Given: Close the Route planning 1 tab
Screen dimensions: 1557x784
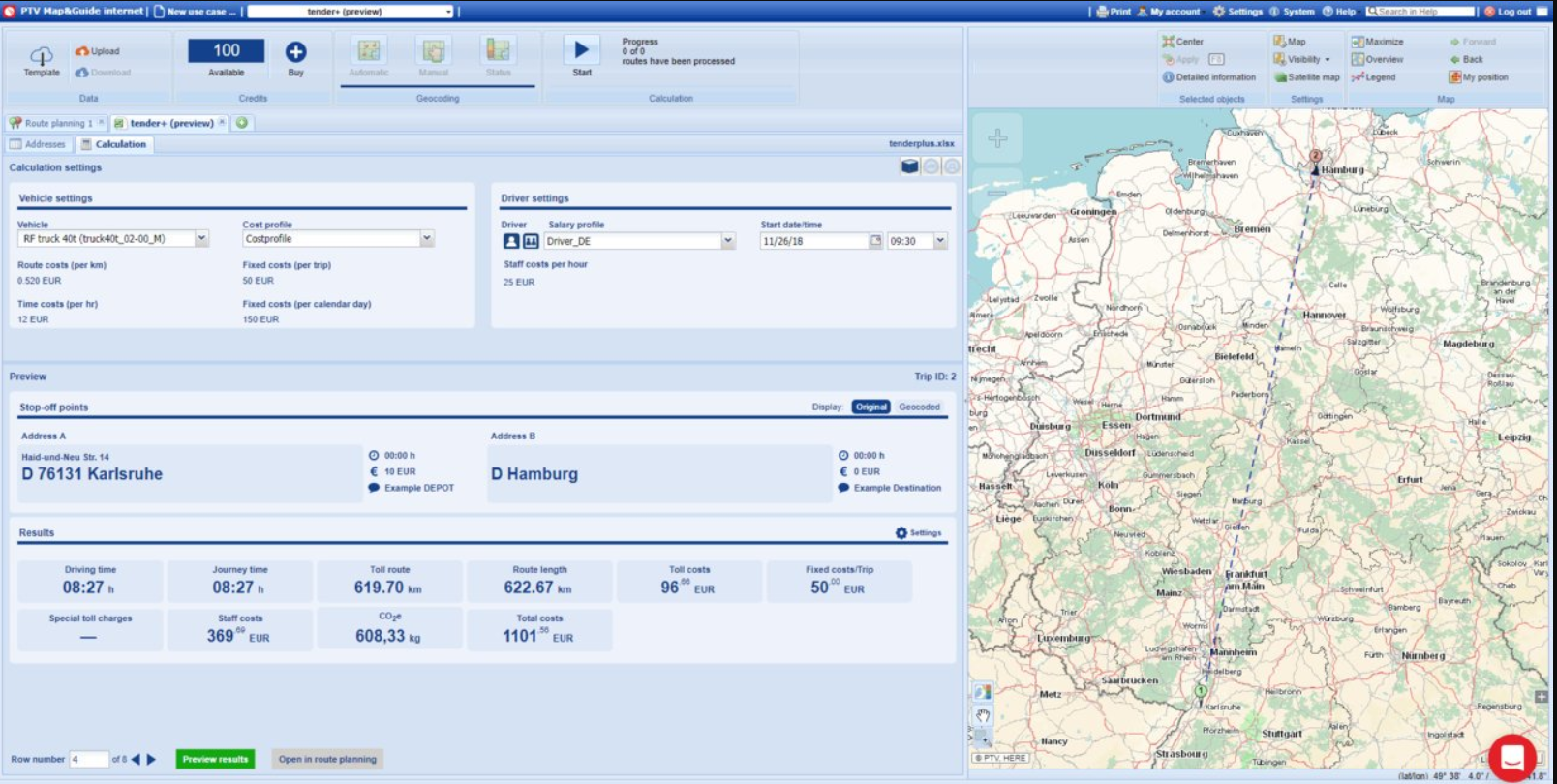Looking at the screenshot, I should pyautogui.click(x=101, y=122).
